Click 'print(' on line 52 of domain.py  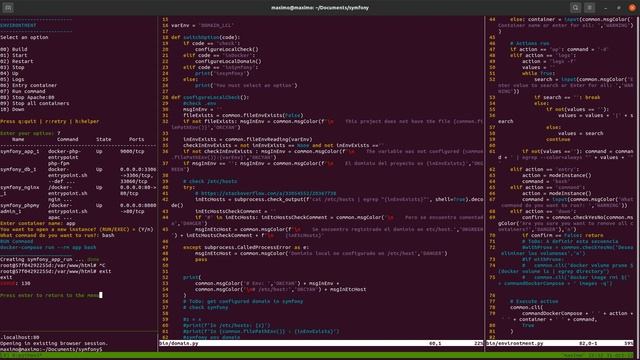pos(192,277)
